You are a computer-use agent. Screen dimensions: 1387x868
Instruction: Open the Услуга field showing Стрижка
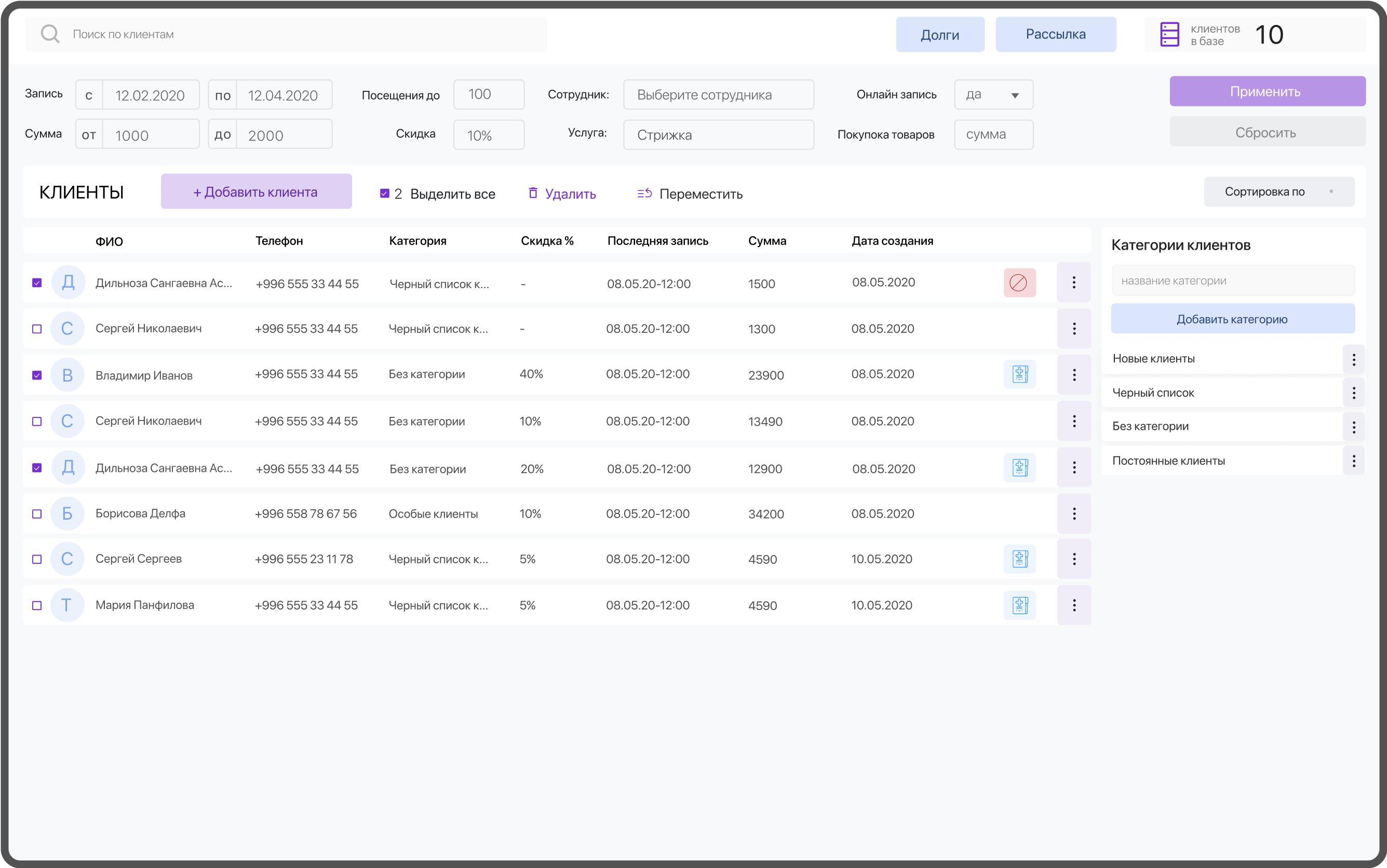click(x=719, y=135)
